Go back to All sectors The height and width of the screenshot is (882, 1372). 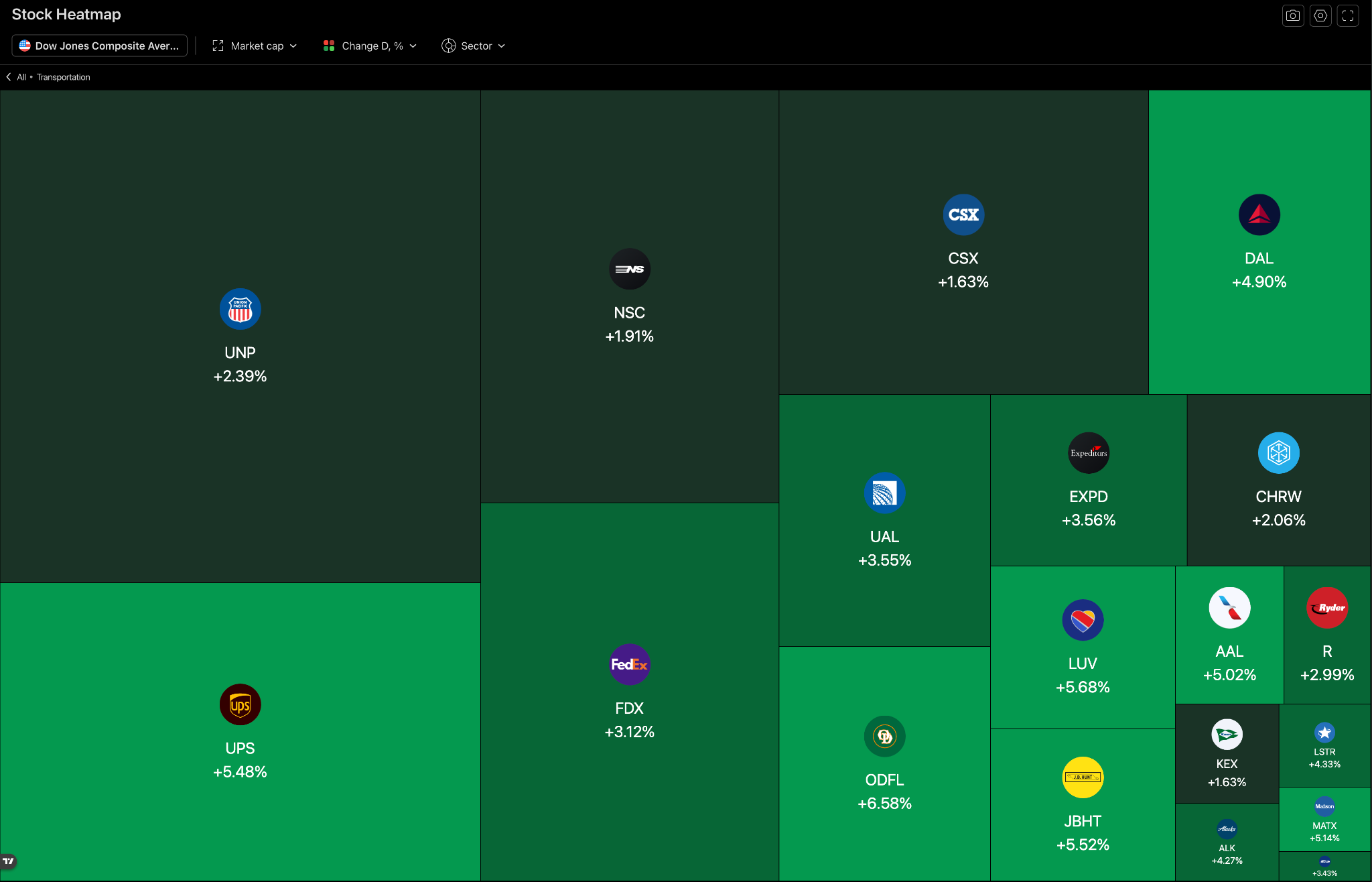(21, 77)
